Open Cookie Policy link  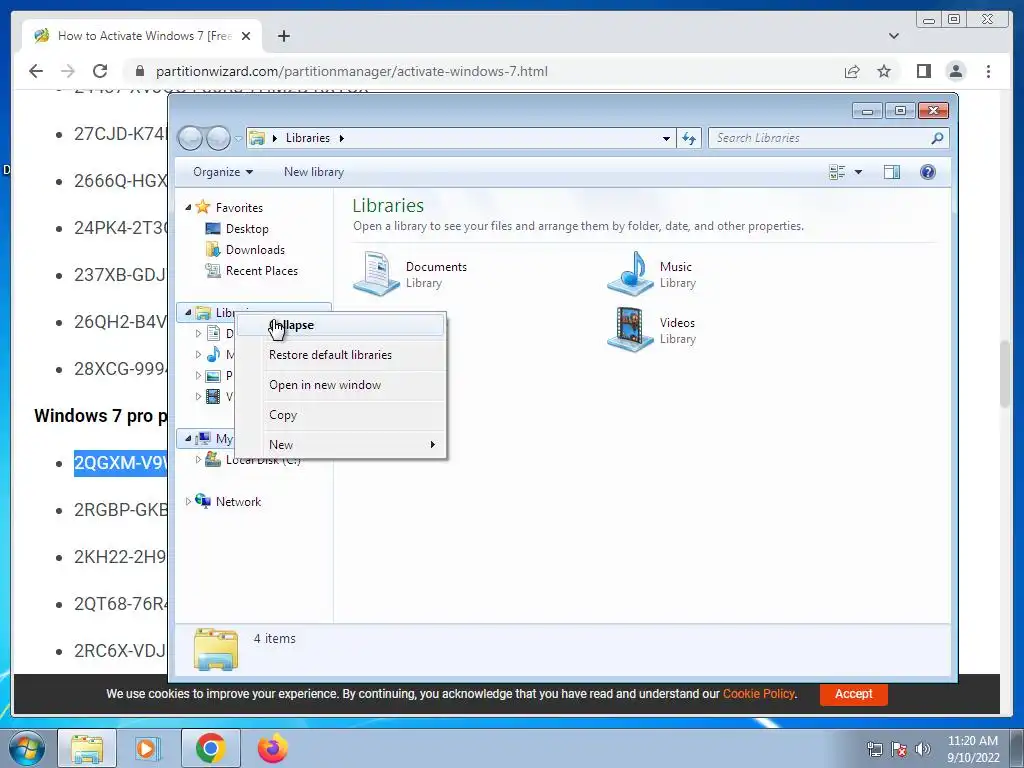[x=758, y=694]
